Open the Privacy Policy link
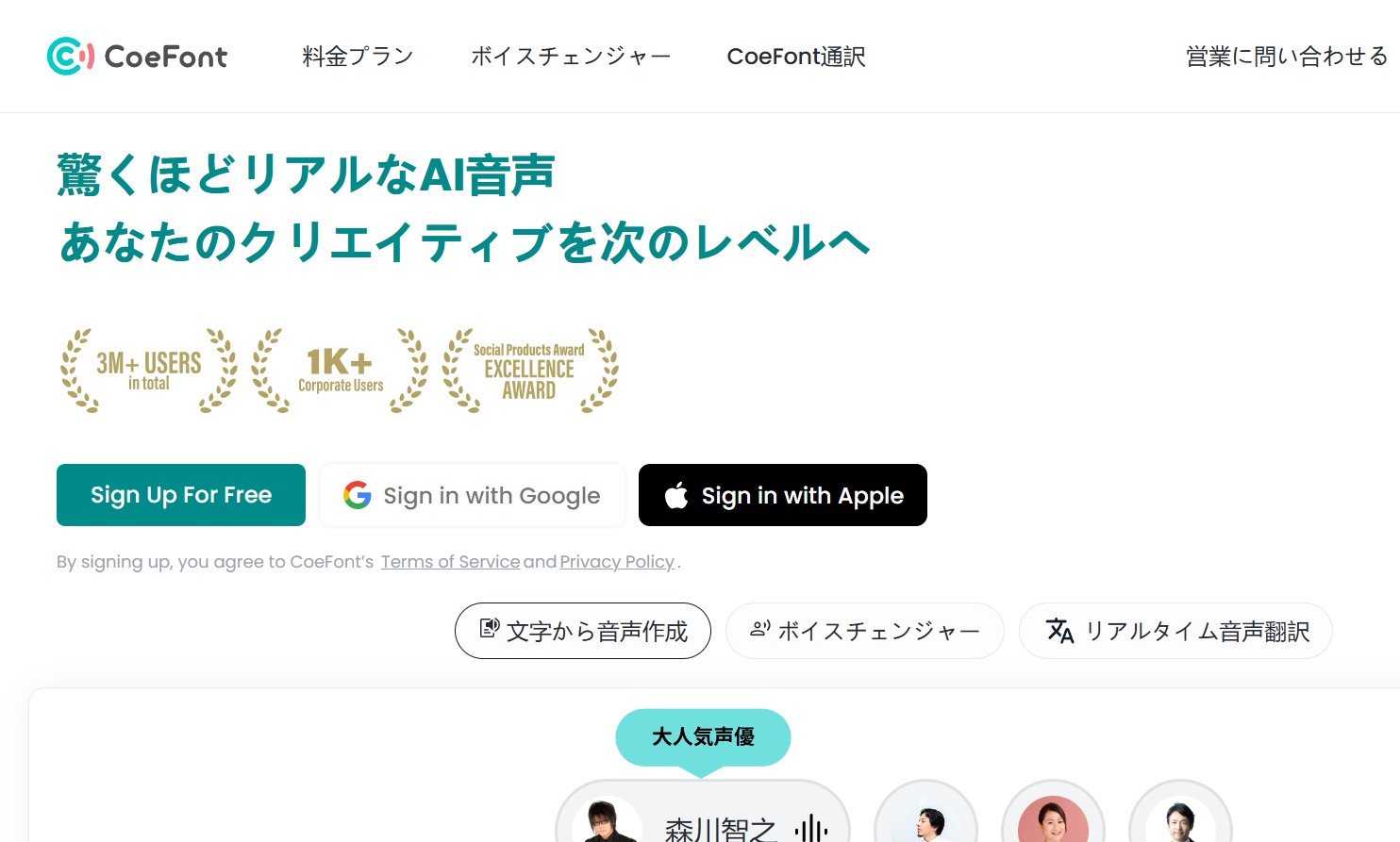The image size is (1400, 842). coord(617,562)
